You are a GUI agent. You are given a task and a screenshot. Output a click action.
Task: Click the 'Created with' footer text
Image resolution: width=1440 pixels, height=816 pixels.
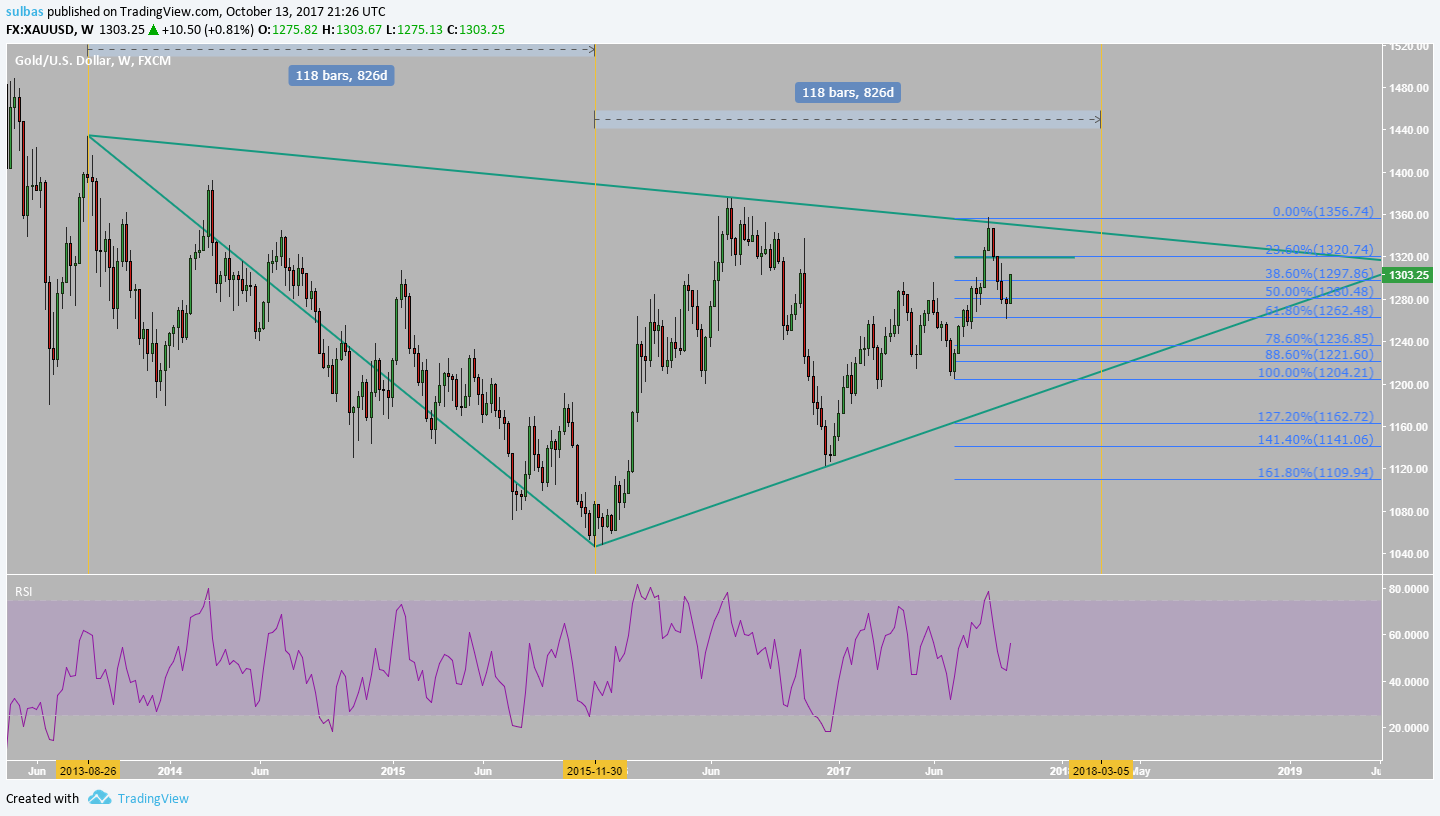pyautogui.click(x=42, y=798)
